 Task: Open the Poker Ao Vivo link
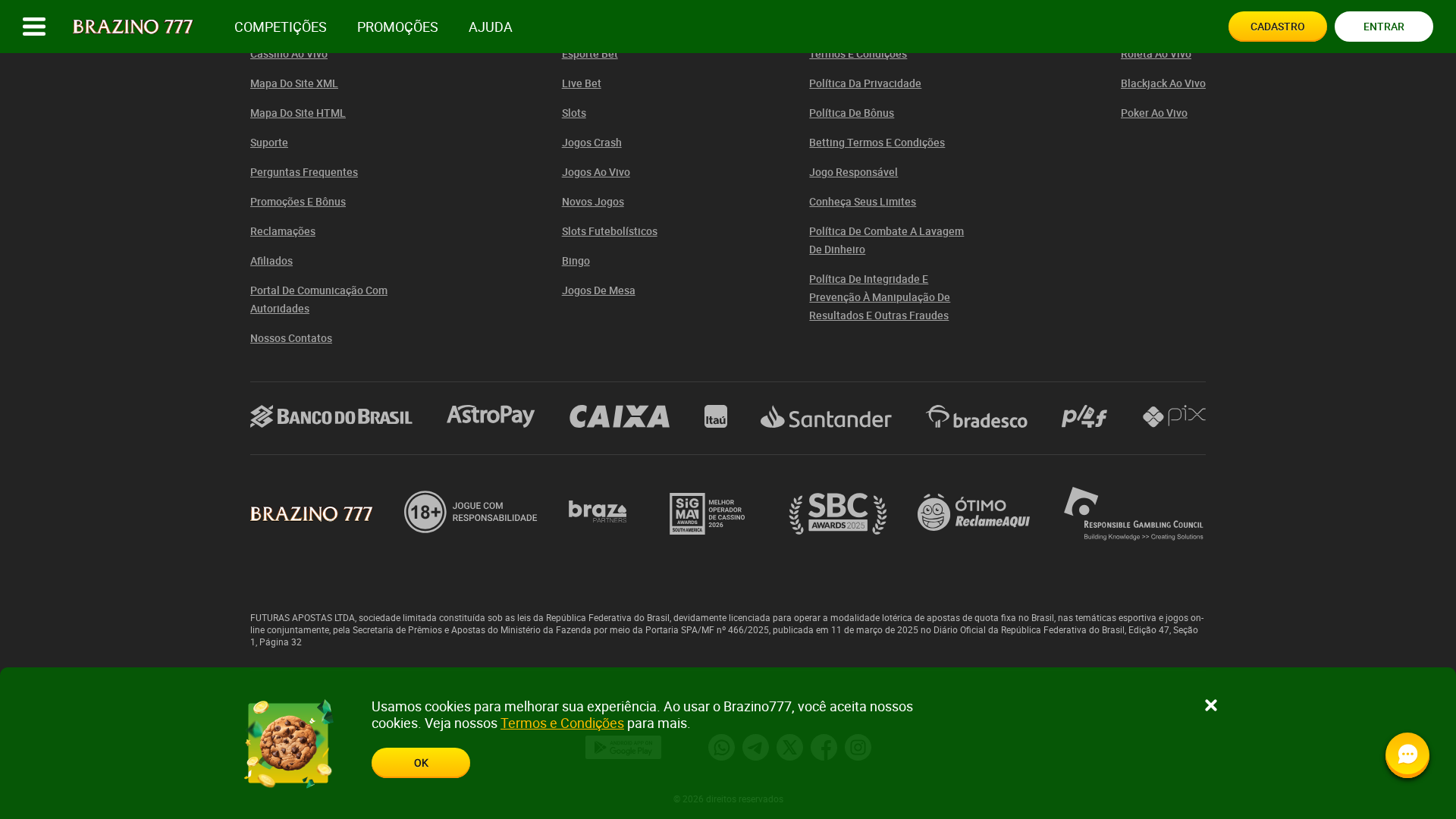coord(1154,113)
